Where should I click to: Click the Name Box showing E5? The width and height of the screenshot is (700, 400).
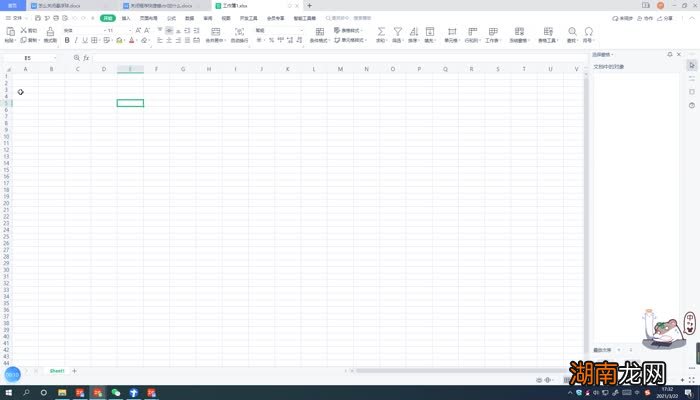click(x=30, y=58)
